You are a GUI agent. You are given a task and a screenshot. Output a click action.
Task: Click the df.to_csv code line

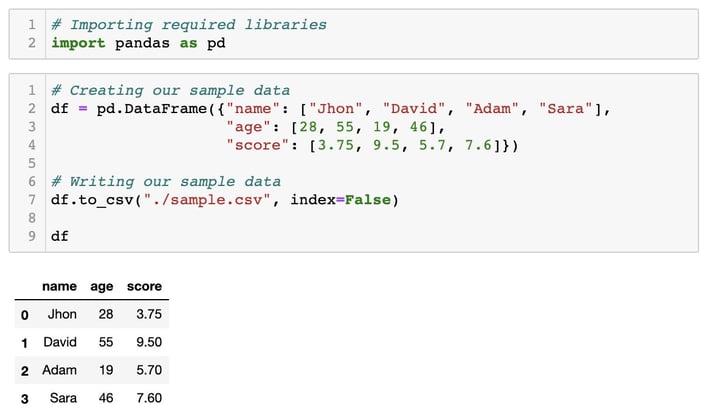225,200
